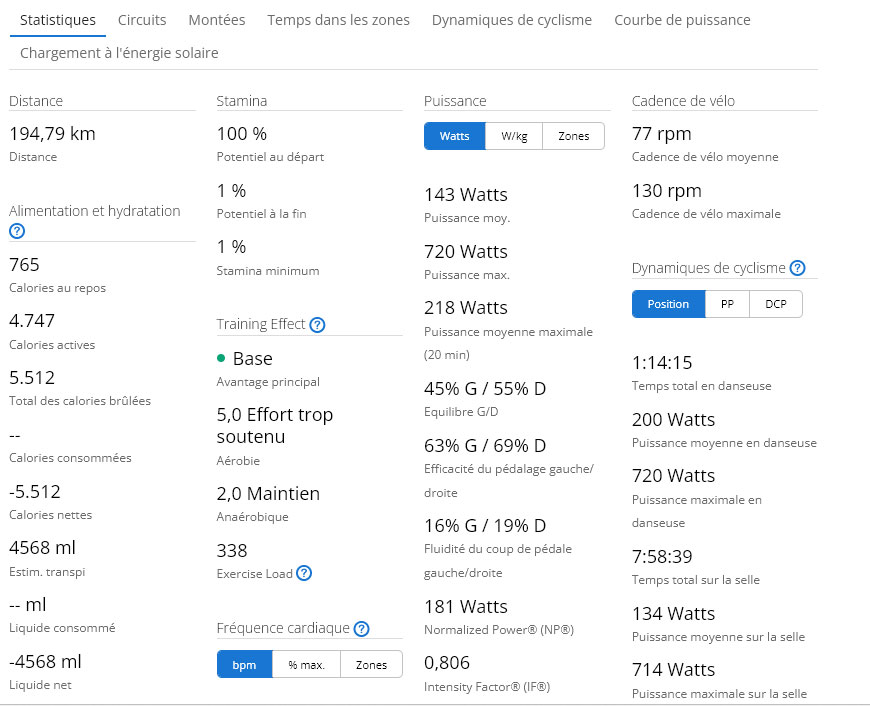Open Dynamiques de cyclisme help icon
Viewport: 870px width, 706px height.
tap(797, 268)
